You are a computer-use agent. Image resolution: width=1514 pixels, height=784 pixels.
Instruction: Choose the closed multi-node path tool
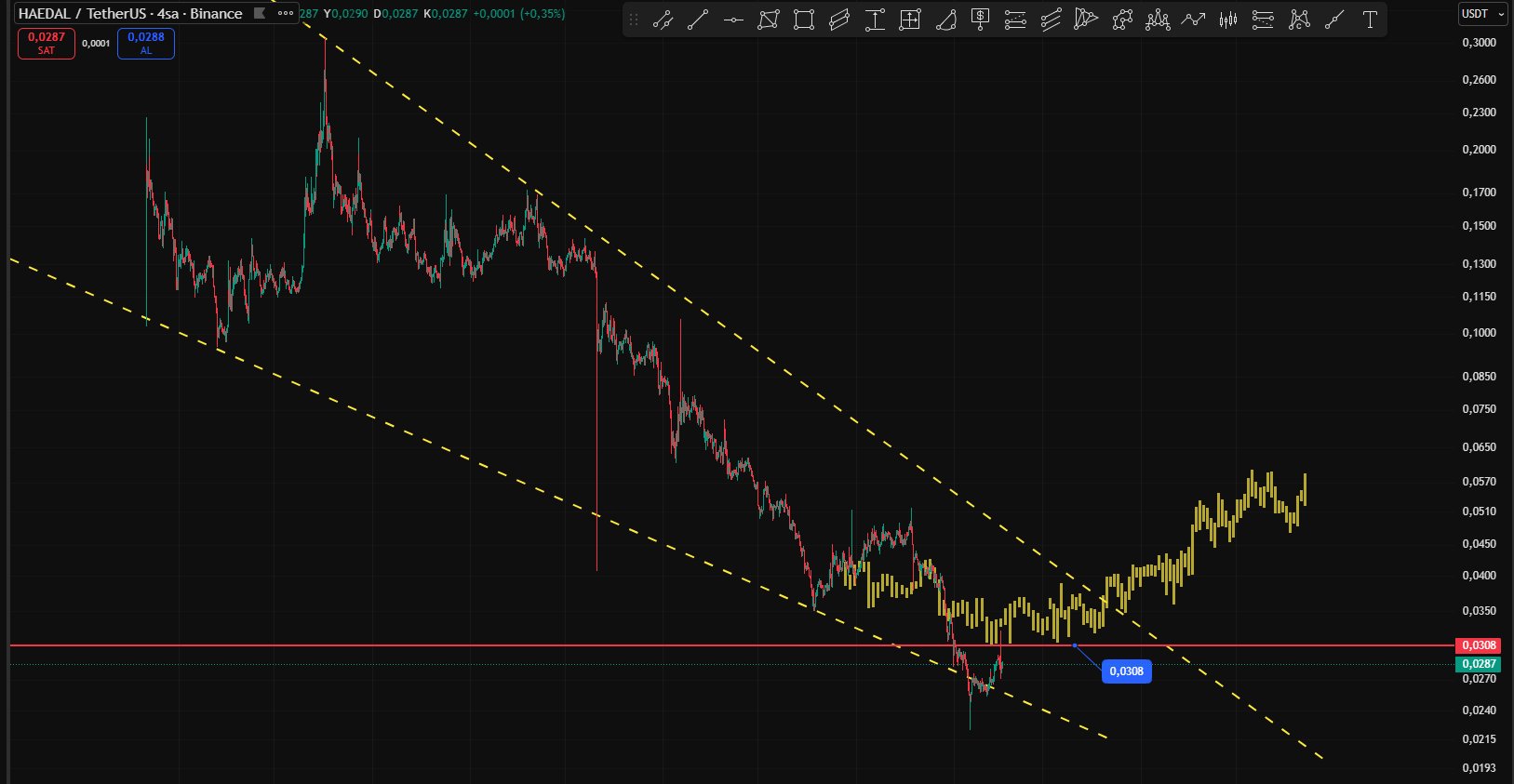coord(1122,20)
